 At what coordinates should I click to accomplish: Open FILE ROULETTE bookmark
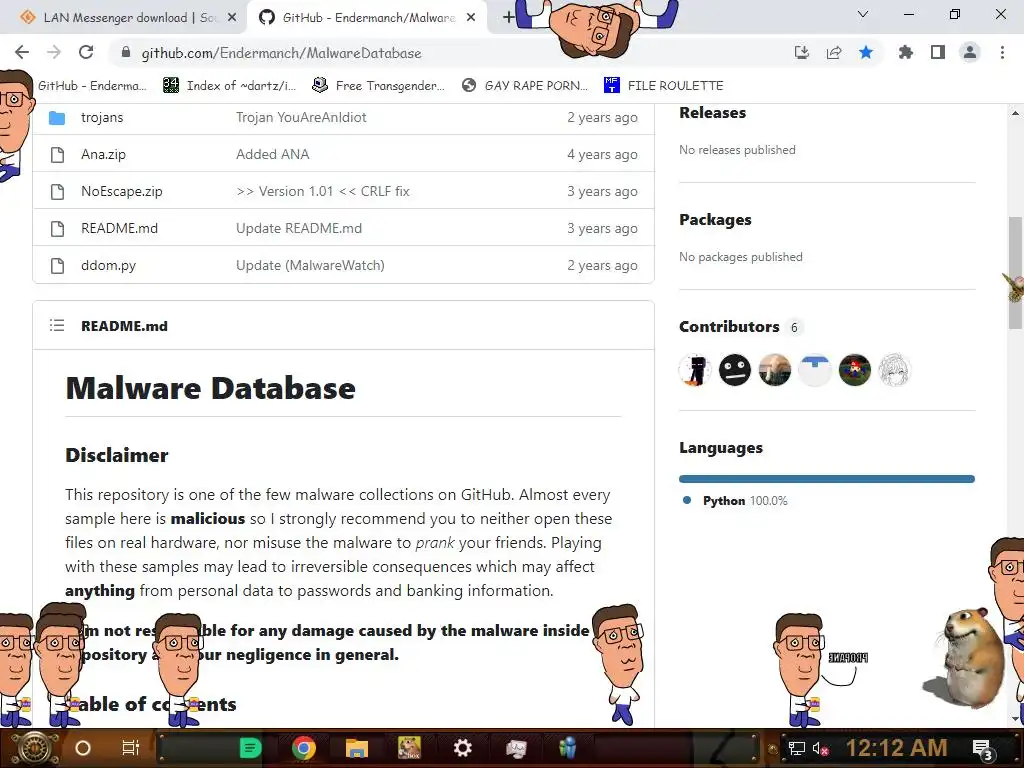(x=664, y=86)
